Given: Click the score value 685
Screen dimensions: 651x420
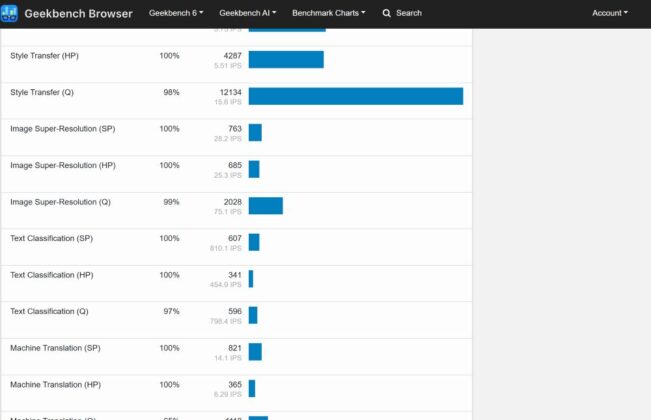Looking at the screenshot, I should pos(235,165).
